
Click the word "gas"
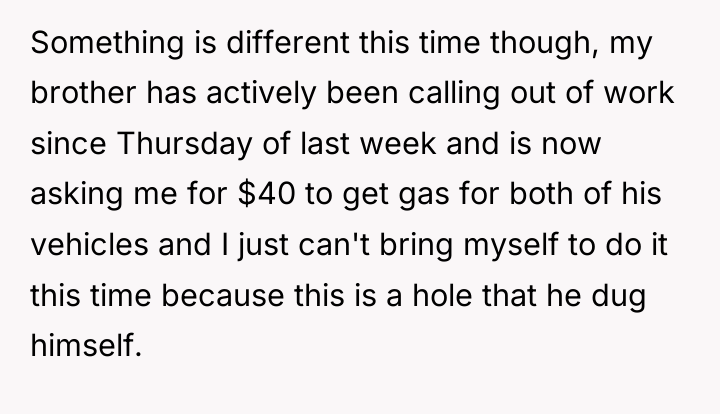click(x=424, y=196)
